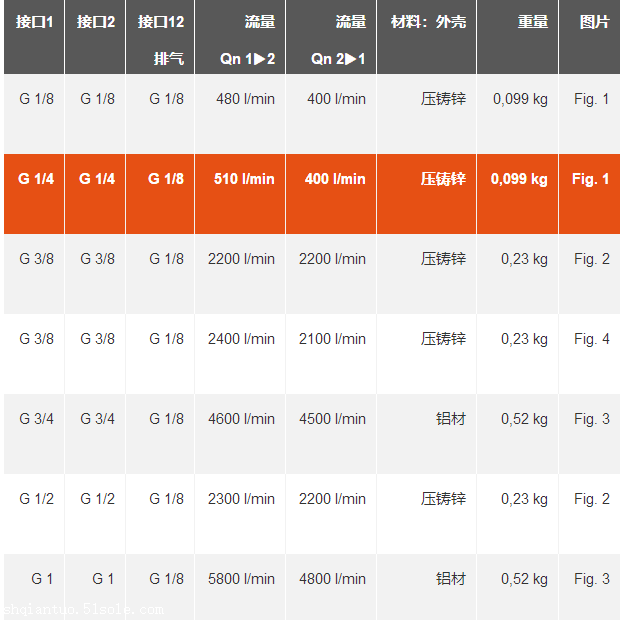
Task: Click the 接口12 排气 column header
Action: click(x=160, y=38)
